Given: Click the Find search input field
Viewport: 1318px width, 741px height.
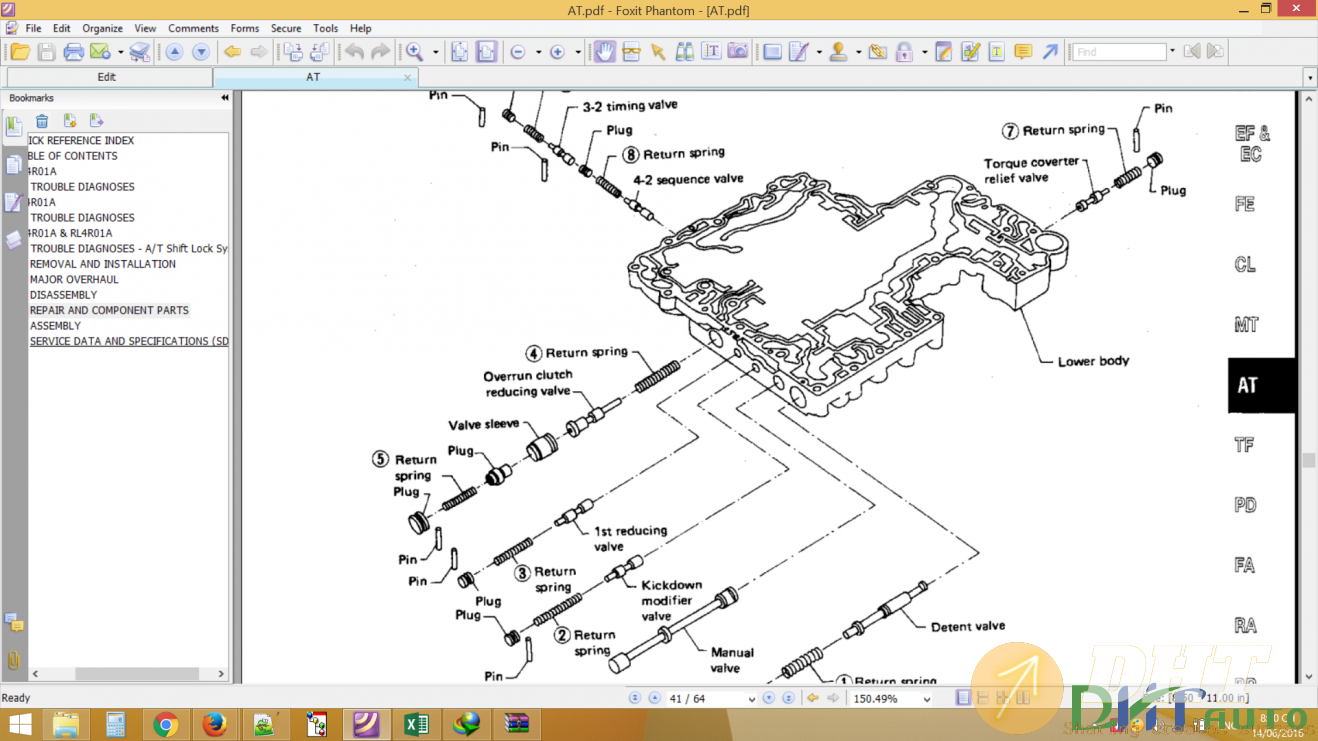Looking at the screenshot, I should pos(1120,52).
